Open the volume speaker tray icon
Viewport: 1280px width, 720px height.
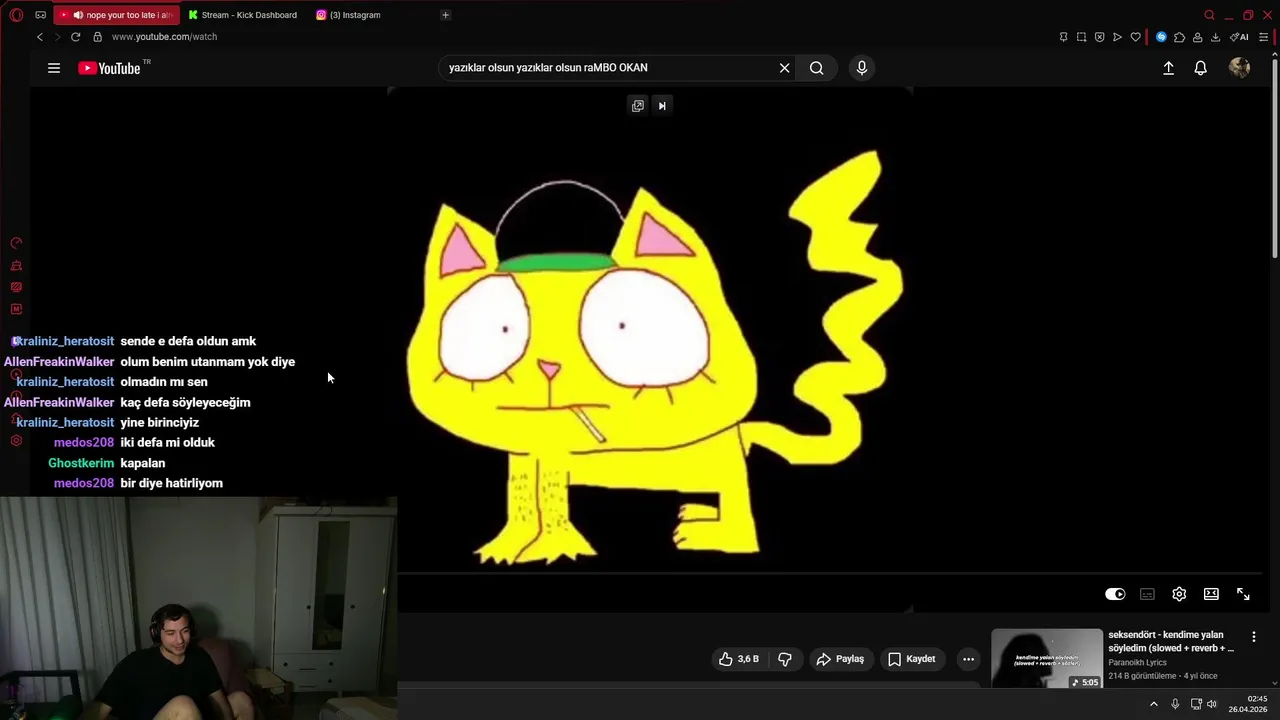(x=1212, y=704)
